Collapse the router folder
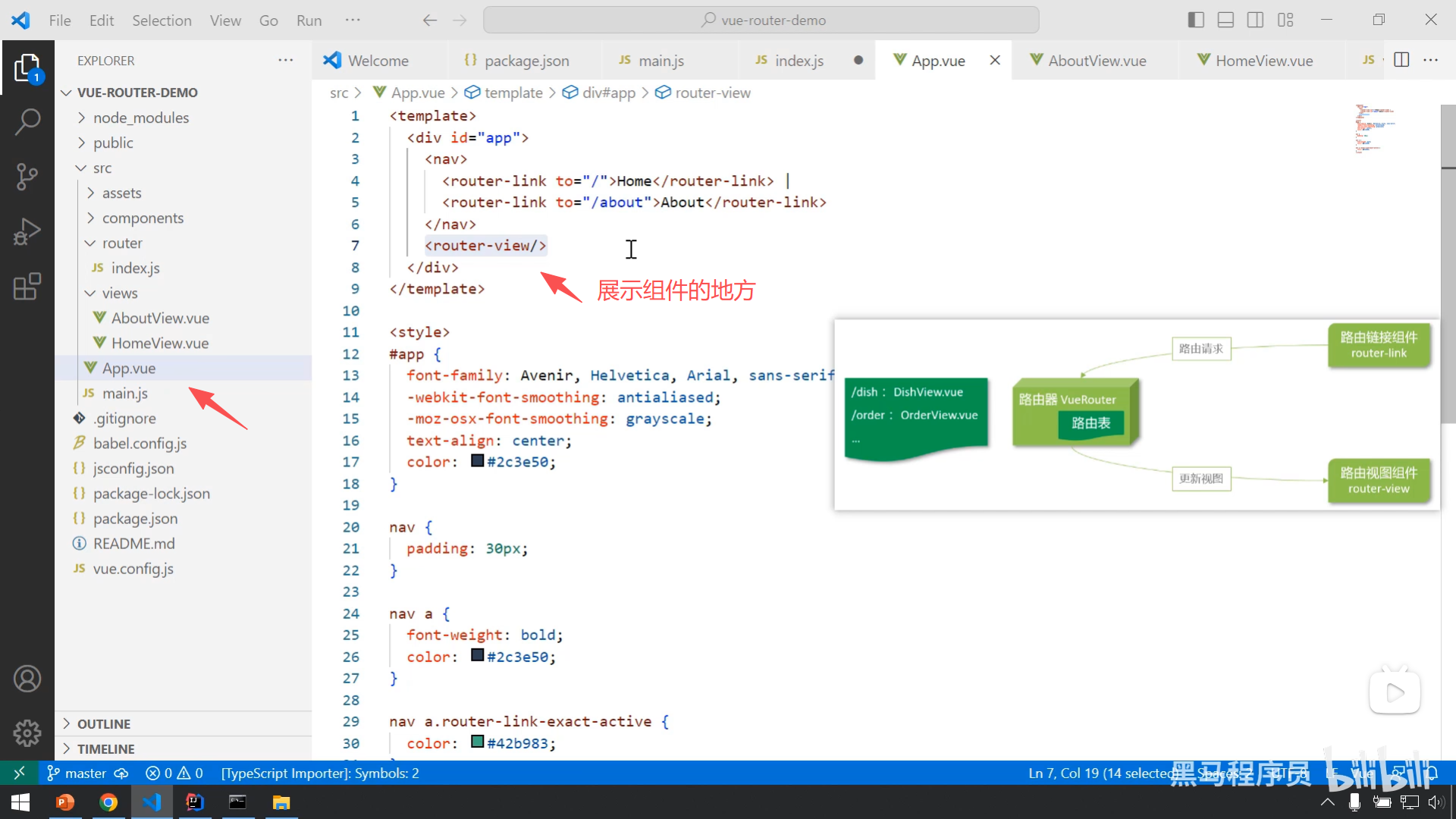The image size is (1456, 819). [x=121, y=243]
